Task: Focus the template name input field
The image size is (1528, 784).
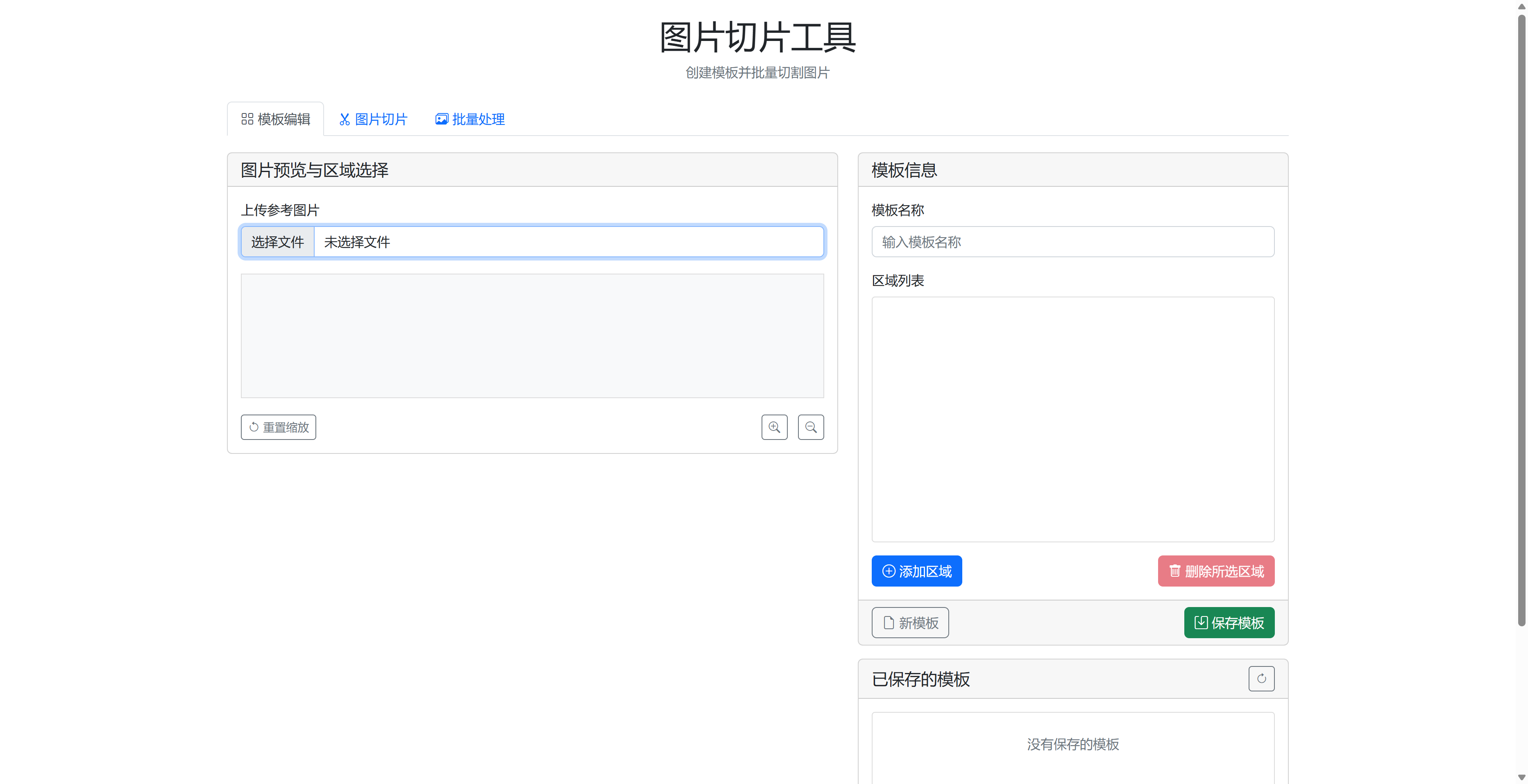Action: (x=1072, y=242)
